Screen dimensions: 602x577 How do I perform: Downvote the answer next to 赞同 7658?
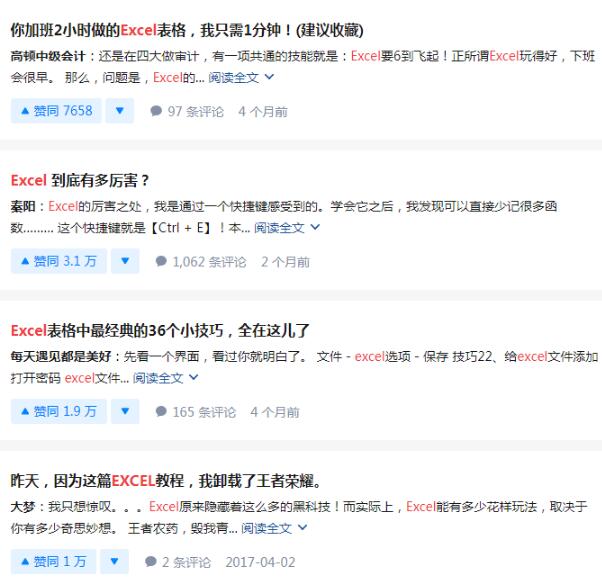(119, 111)
